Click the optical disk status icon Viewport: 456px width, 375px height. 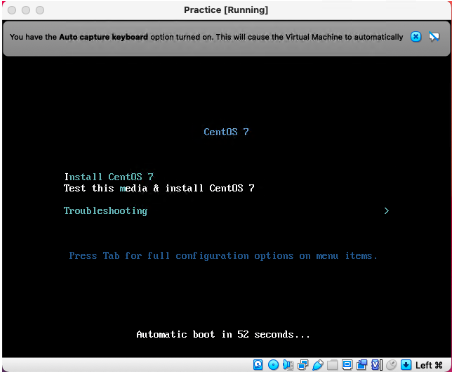tap(273, 365)
